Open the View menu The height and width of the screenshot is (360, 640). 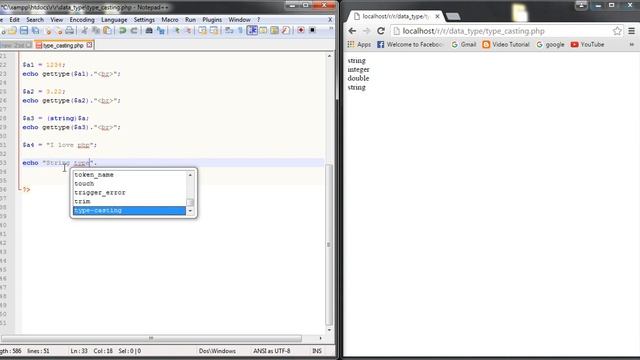(57, 20)
